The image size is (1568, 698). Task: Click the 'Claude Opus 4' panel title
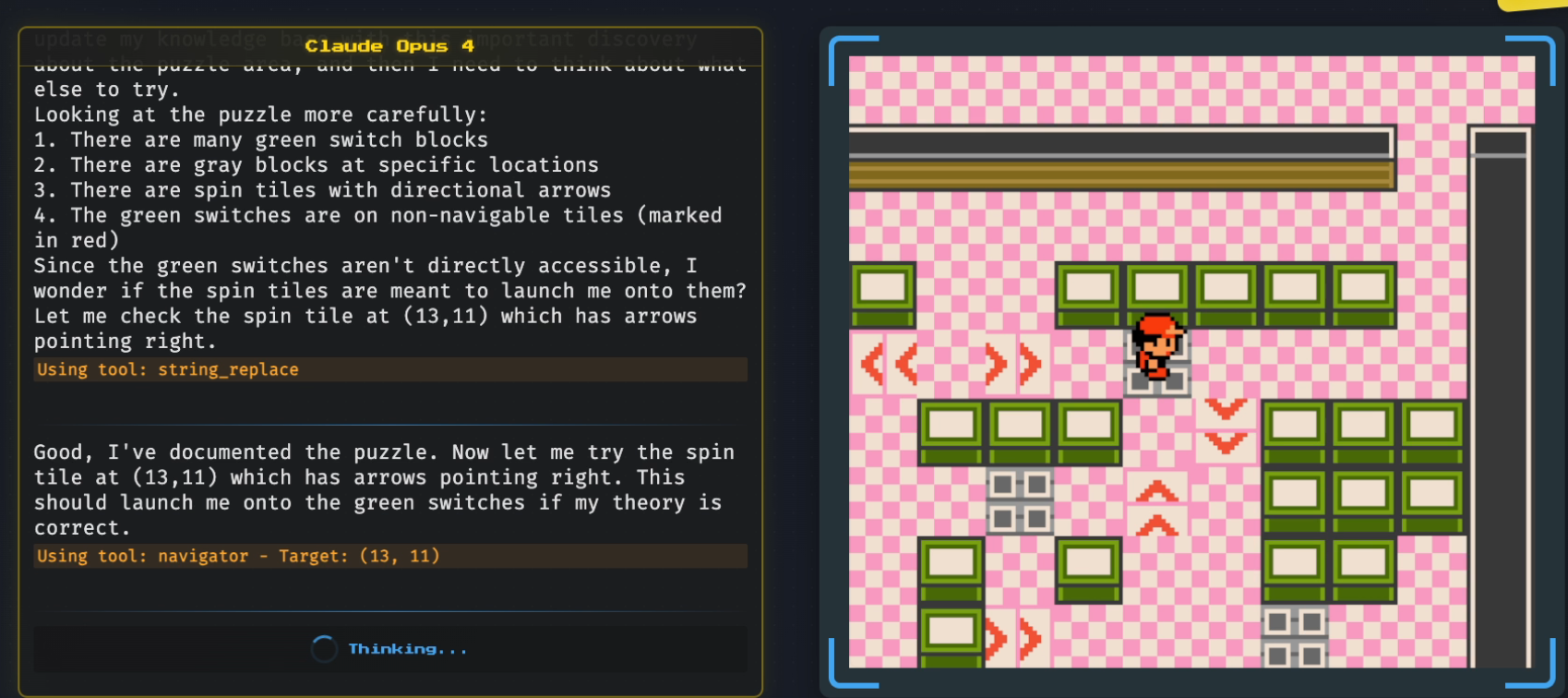click(x=389, y=46)
